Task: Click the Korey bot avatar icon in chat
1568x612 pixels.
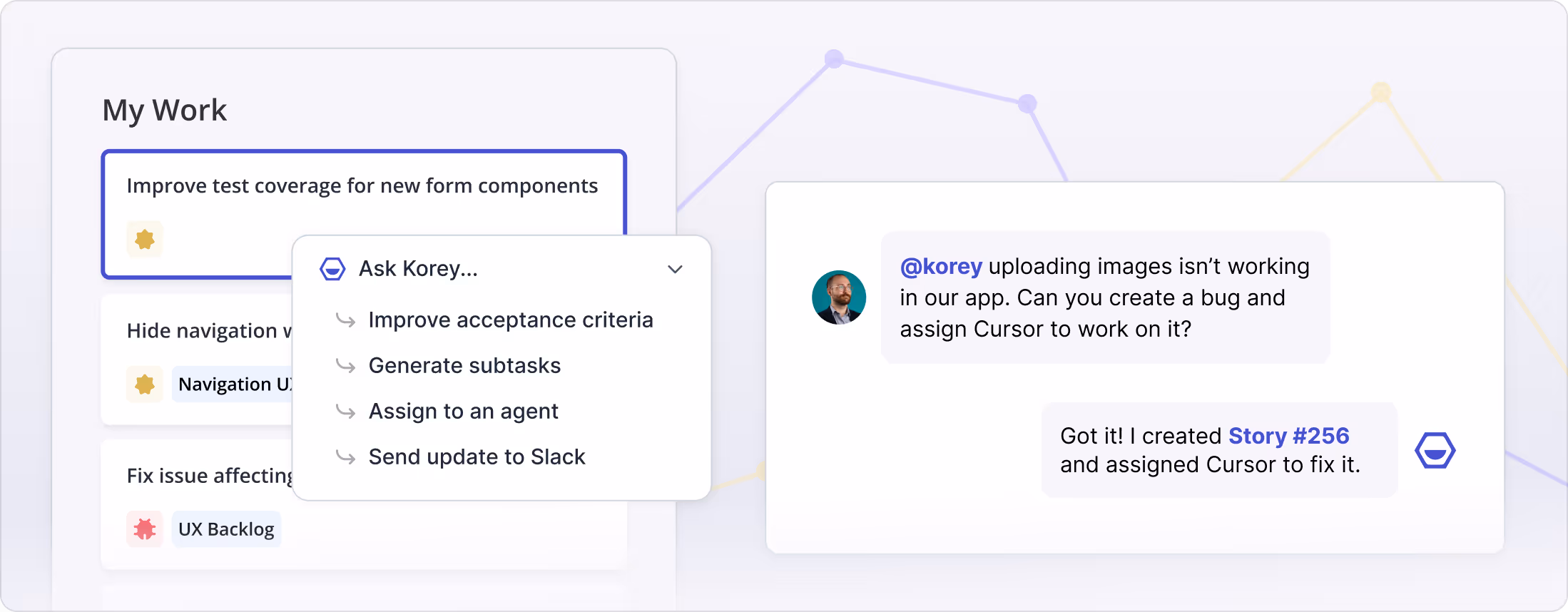Action: (1435, 450)
